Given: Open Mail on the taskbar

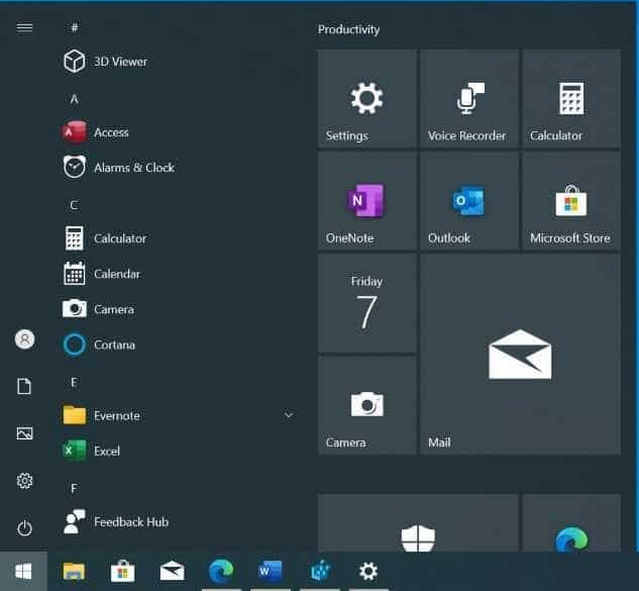Looking at the screenshot, I should coord(172,571).
